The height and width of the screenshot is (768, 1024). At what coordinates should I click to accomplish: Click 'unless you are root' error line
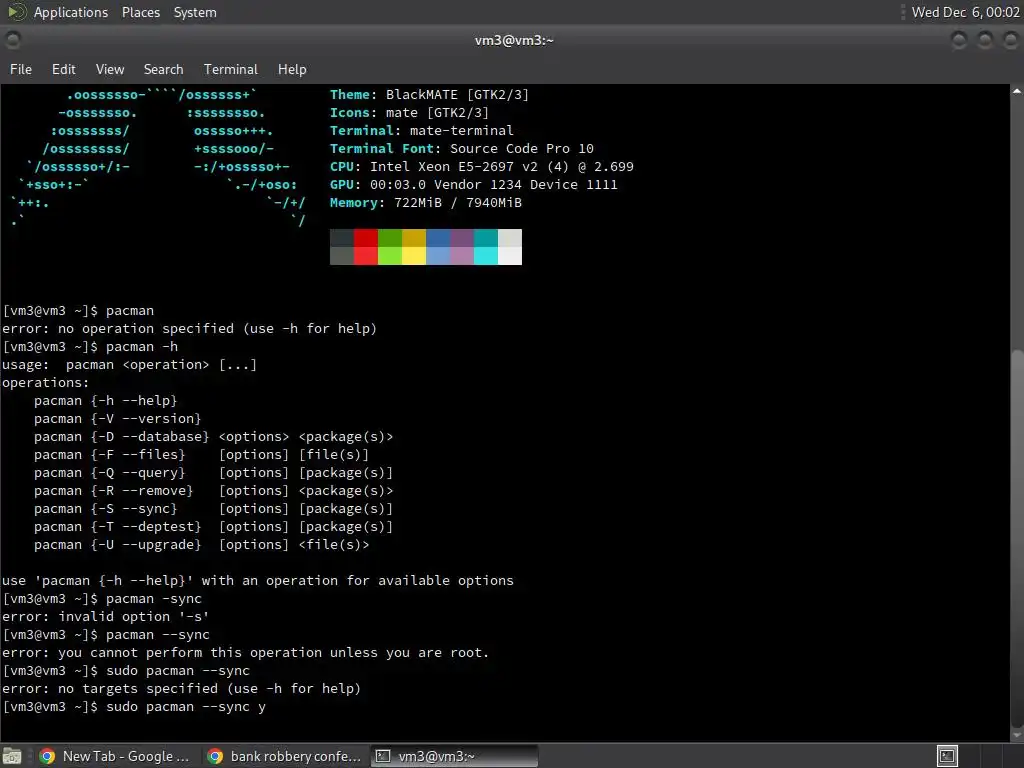[x=246, y=652]
